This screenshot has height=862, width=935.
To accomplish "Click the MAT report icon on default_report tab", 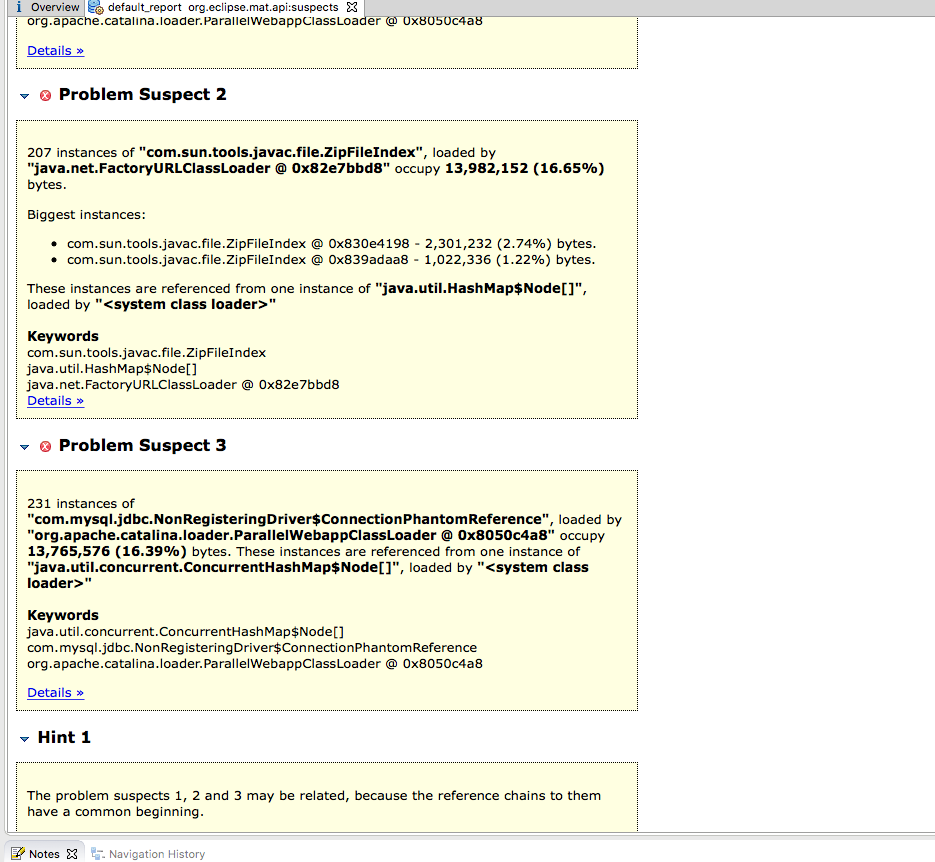I will click(92, 7).
